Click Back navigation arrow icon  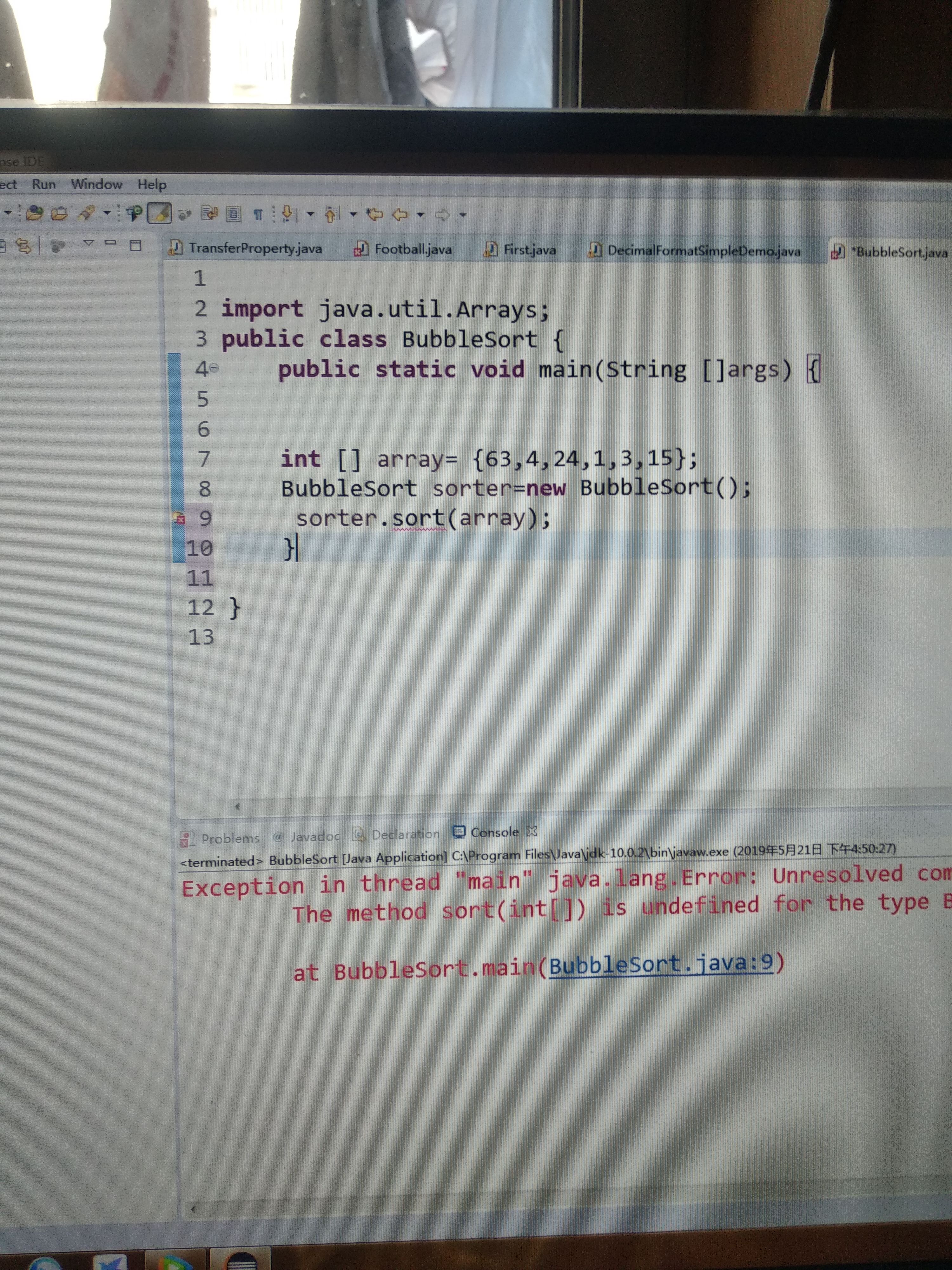[x=400, y=215]
